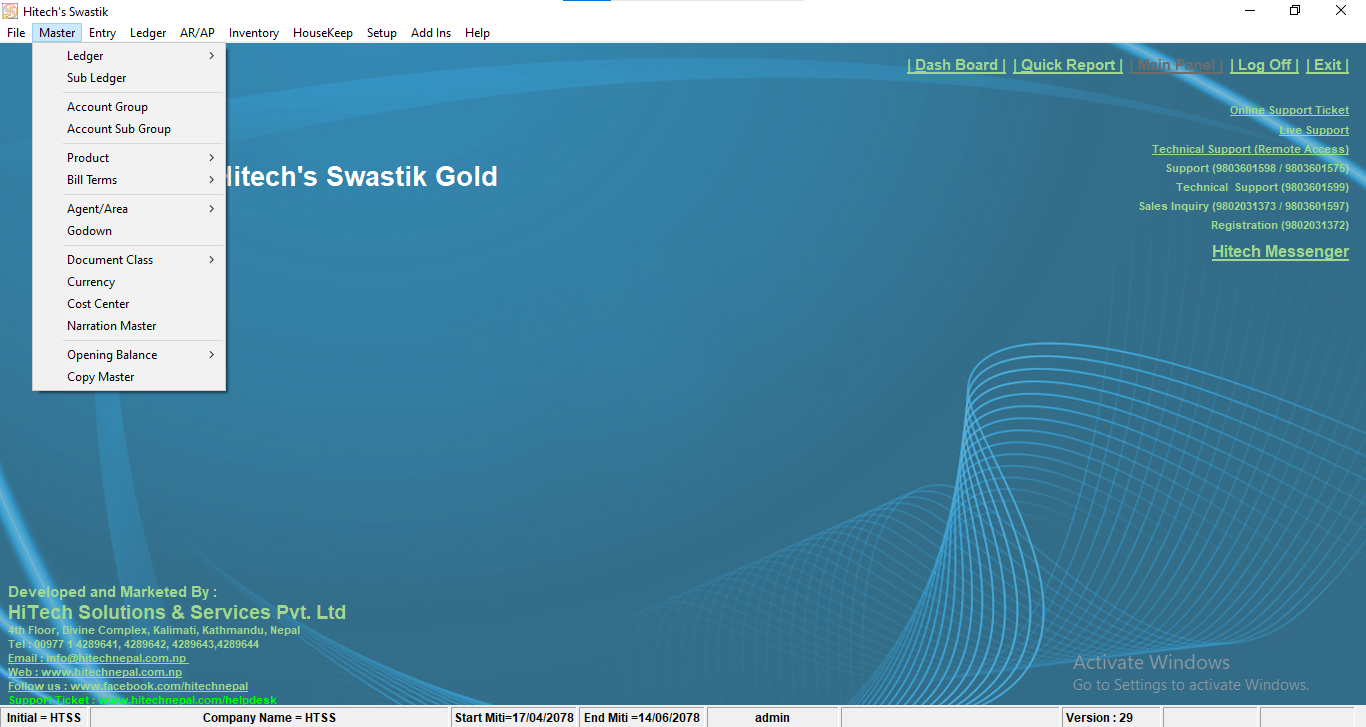Open the Inventory menu
This screenshot has width=1366, height=727.
pyautogui.click(x=253, y=33)
